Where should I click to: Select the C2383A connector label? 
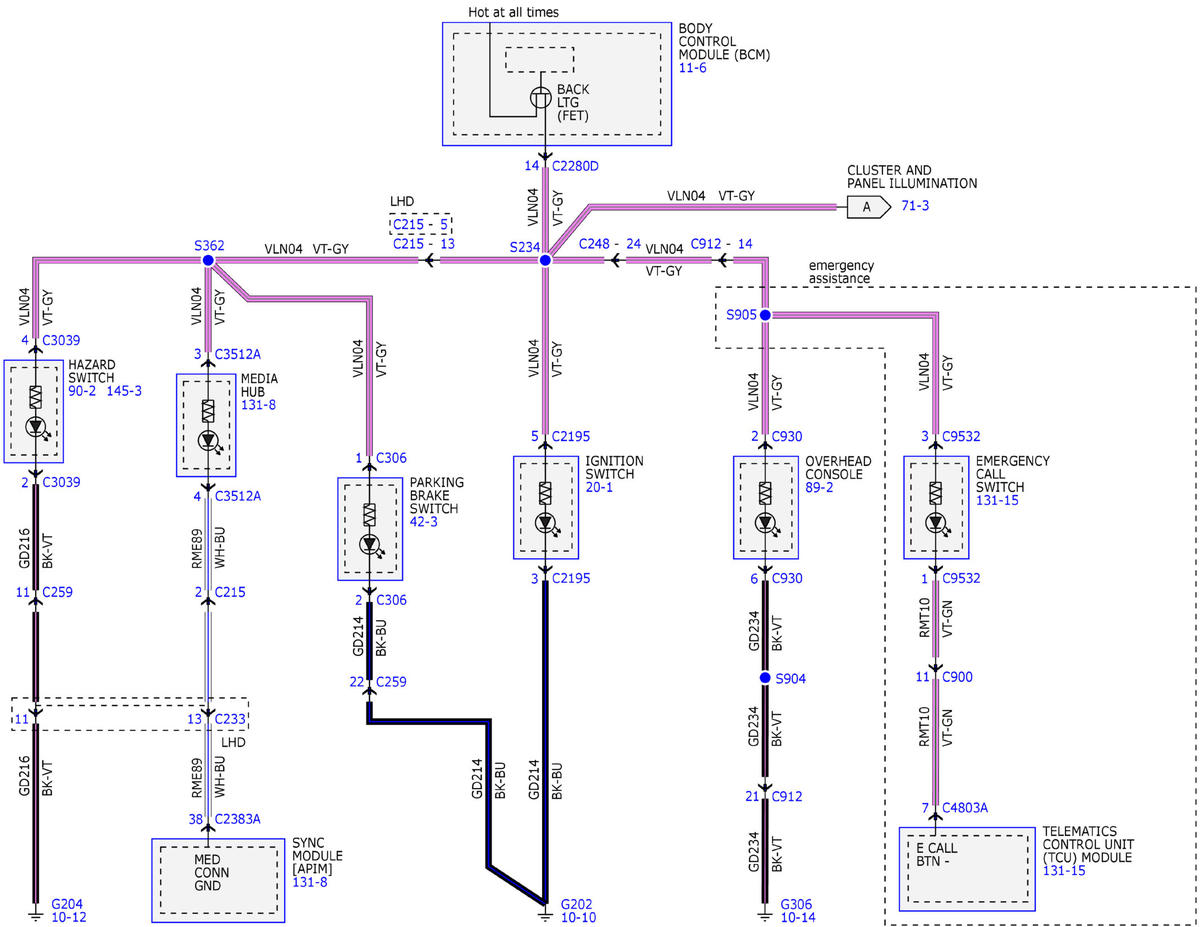click(x=238, y=819)
